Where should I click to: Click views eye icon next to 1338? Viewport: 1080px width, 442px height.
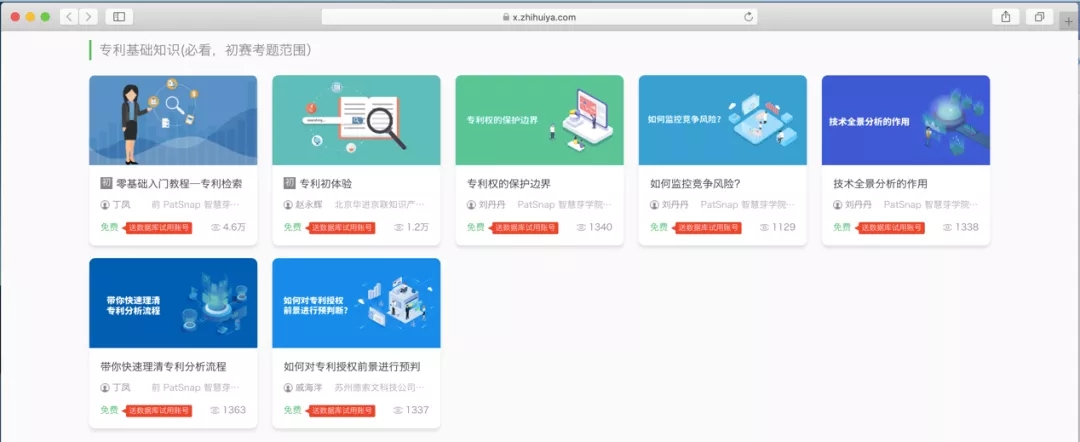pos(948,227)
